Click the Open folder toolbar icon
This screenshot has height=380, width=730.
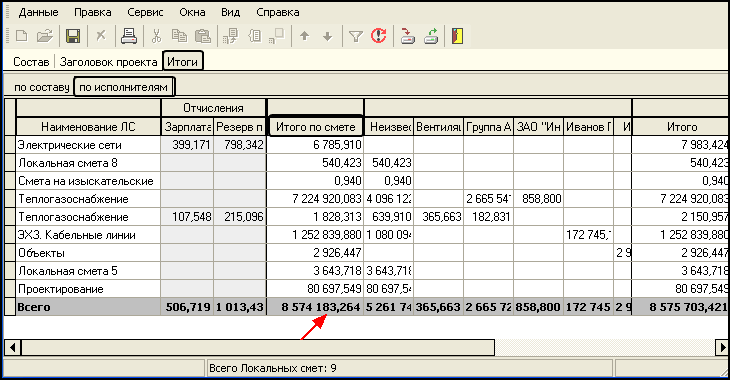click(45, 36)
